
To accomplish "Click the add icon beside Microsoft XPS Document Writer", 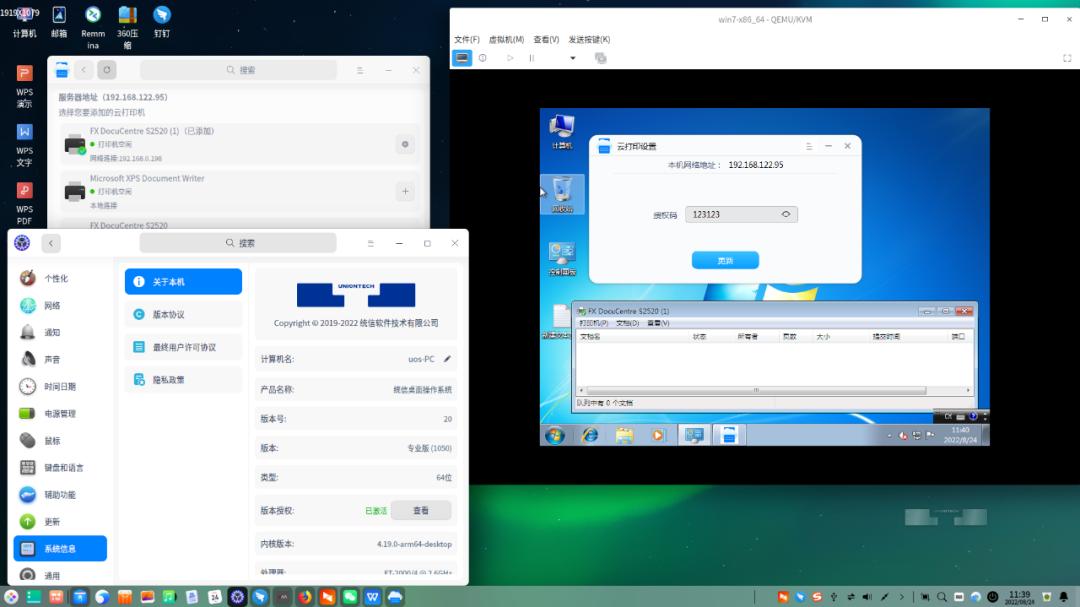I will tap(405, 191).
